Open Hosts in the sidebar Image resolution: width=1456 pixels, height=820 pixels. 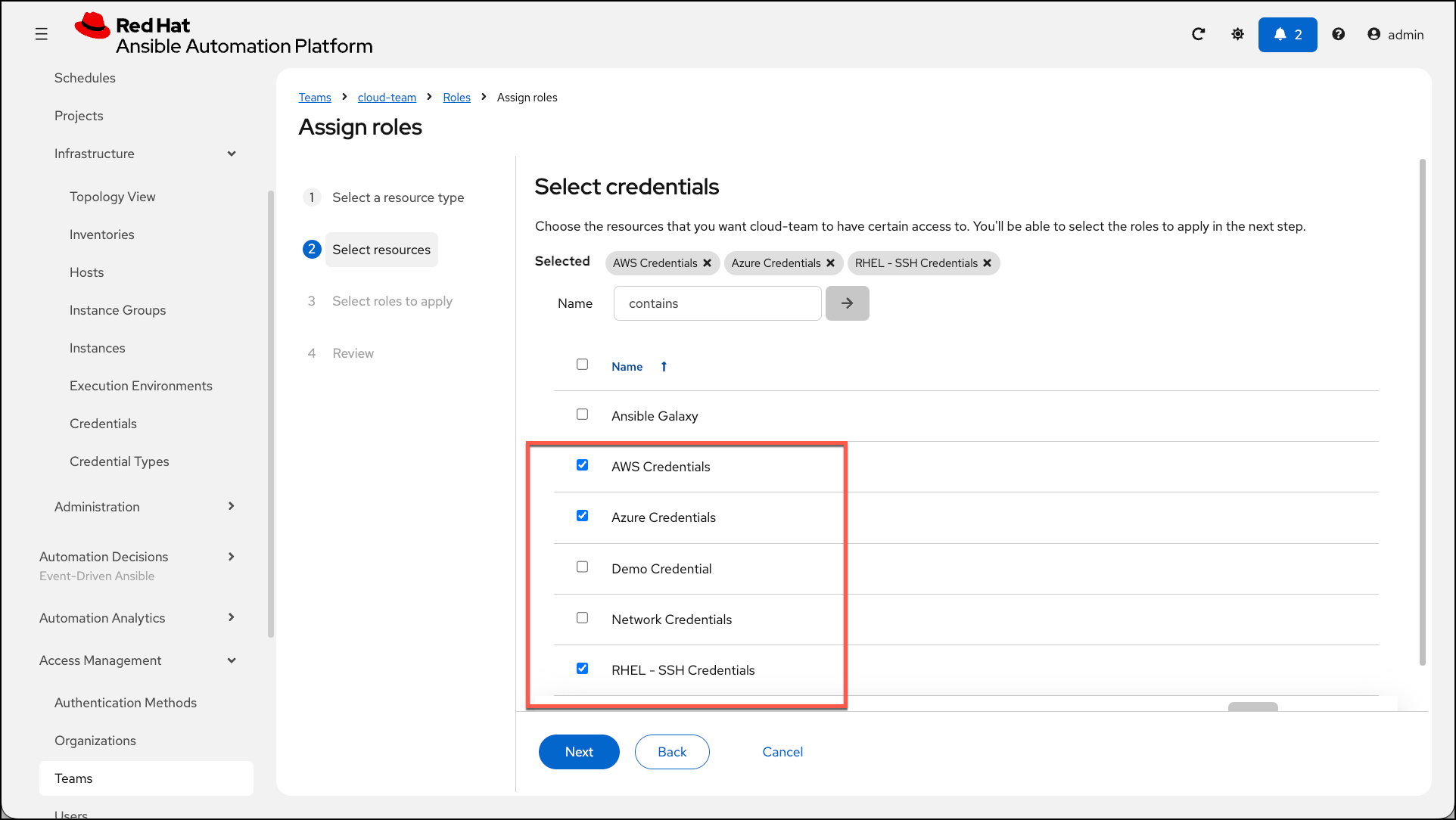[87, 272]
